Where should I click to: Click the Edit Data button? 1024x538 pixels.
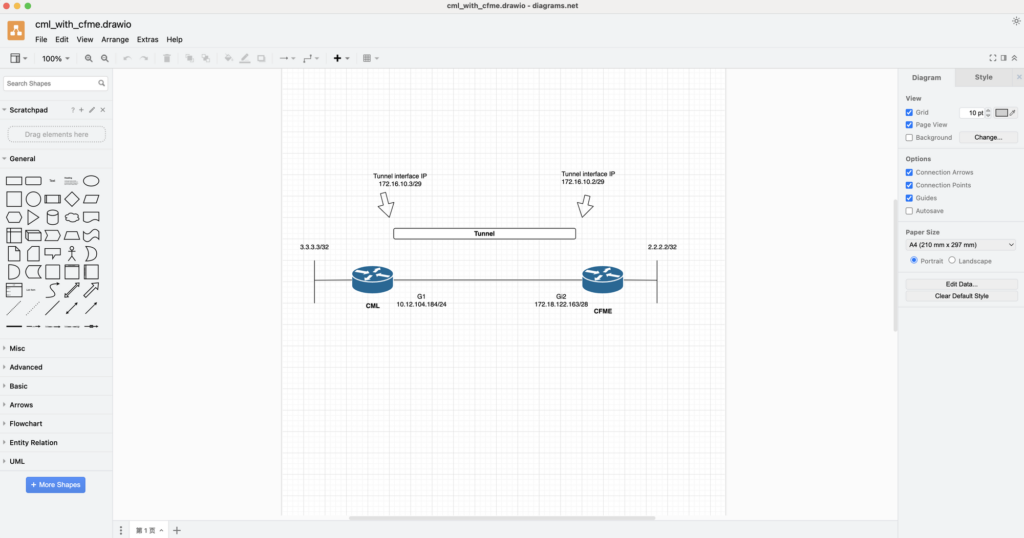tap(960, 284)
